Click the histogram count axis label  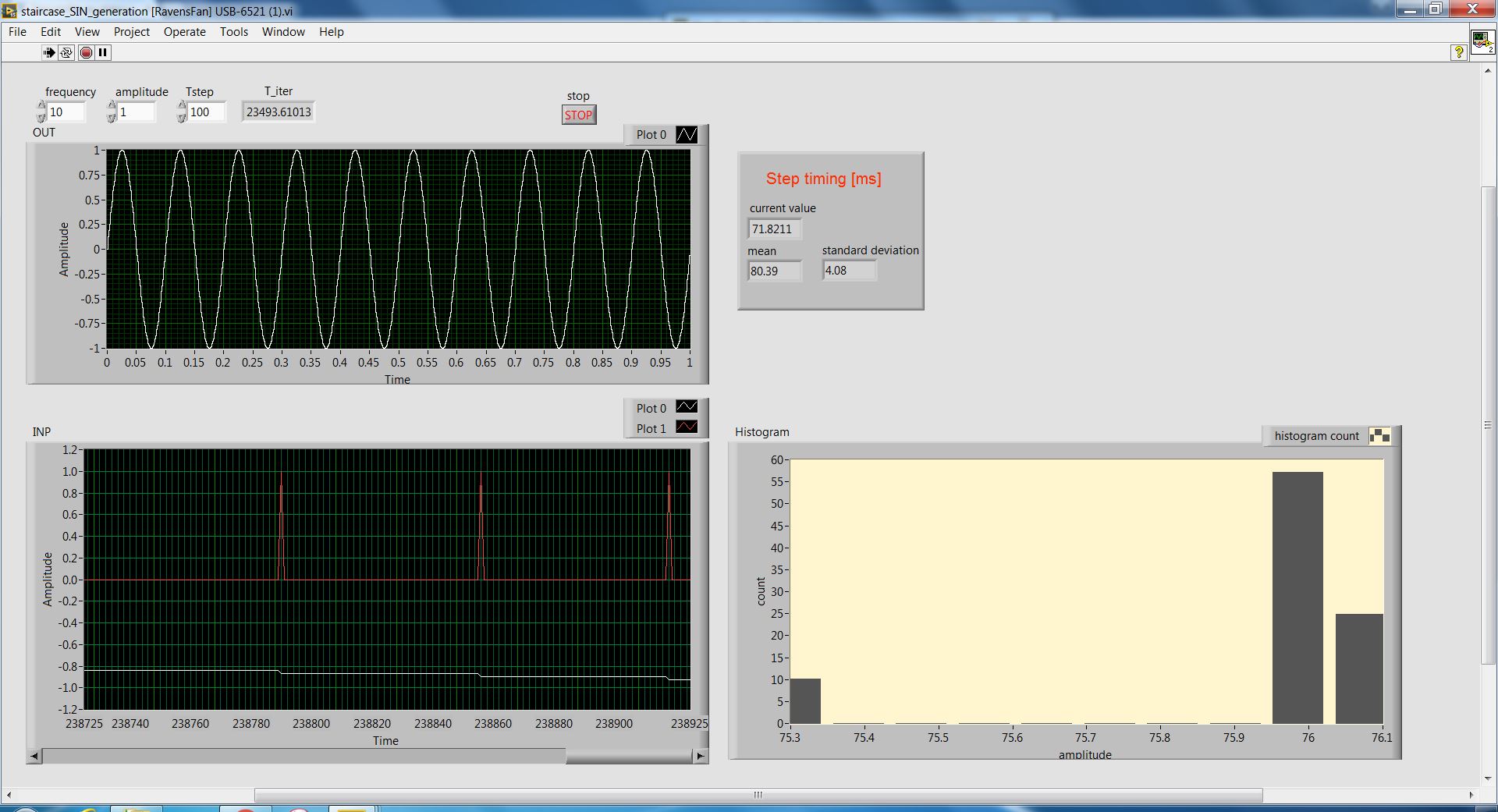tap(761, 591)
